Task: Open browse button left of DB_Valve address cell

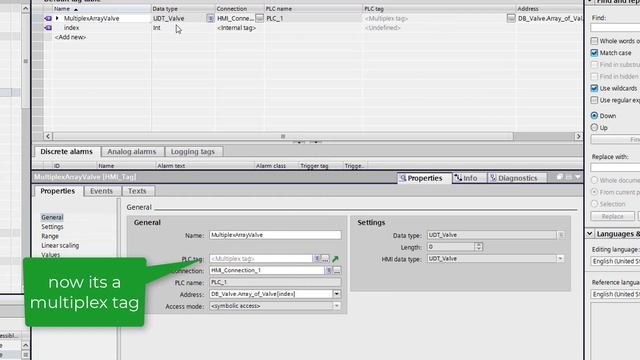Action: click(511, 18)
